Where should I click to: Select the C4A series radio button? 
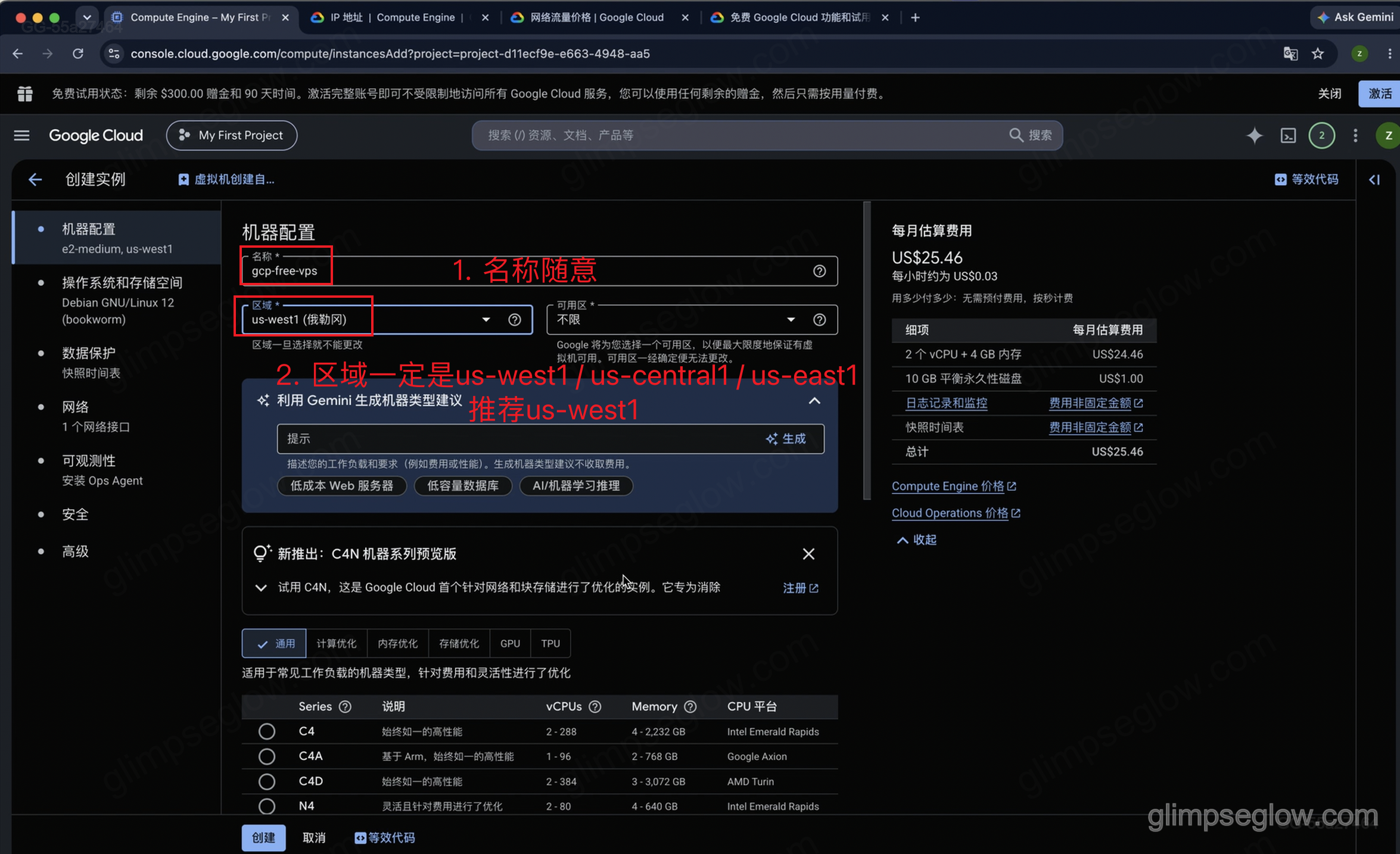click(266, 756)
